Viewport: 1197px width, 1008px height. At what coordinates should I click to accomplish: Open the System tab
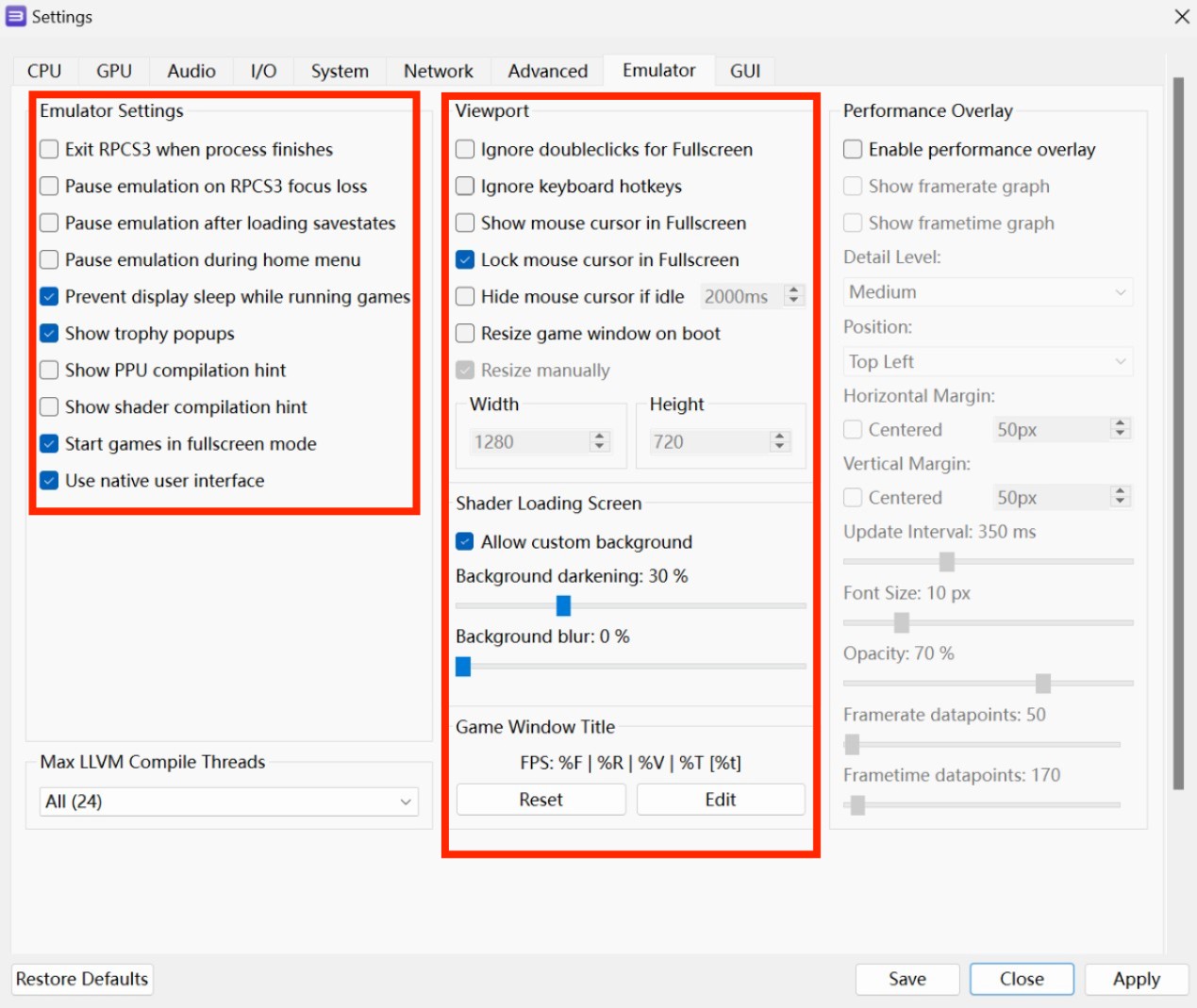340,71
